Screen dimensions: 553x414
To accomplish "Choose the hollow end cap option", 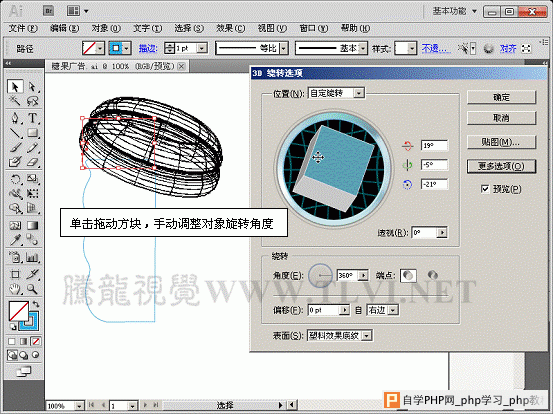I will pyautogui.click(x=432, y=275).
